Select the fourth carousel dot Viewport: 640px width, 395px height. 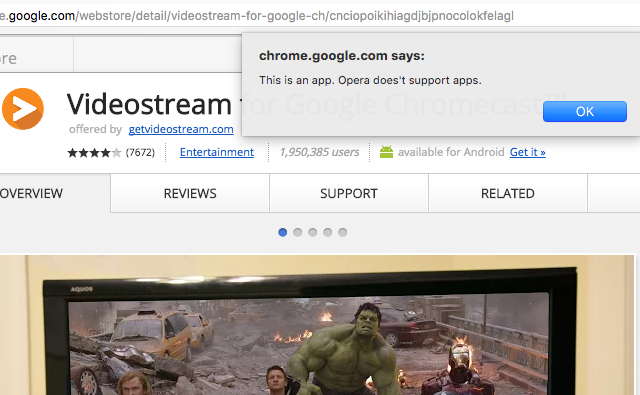coord(327,232)
